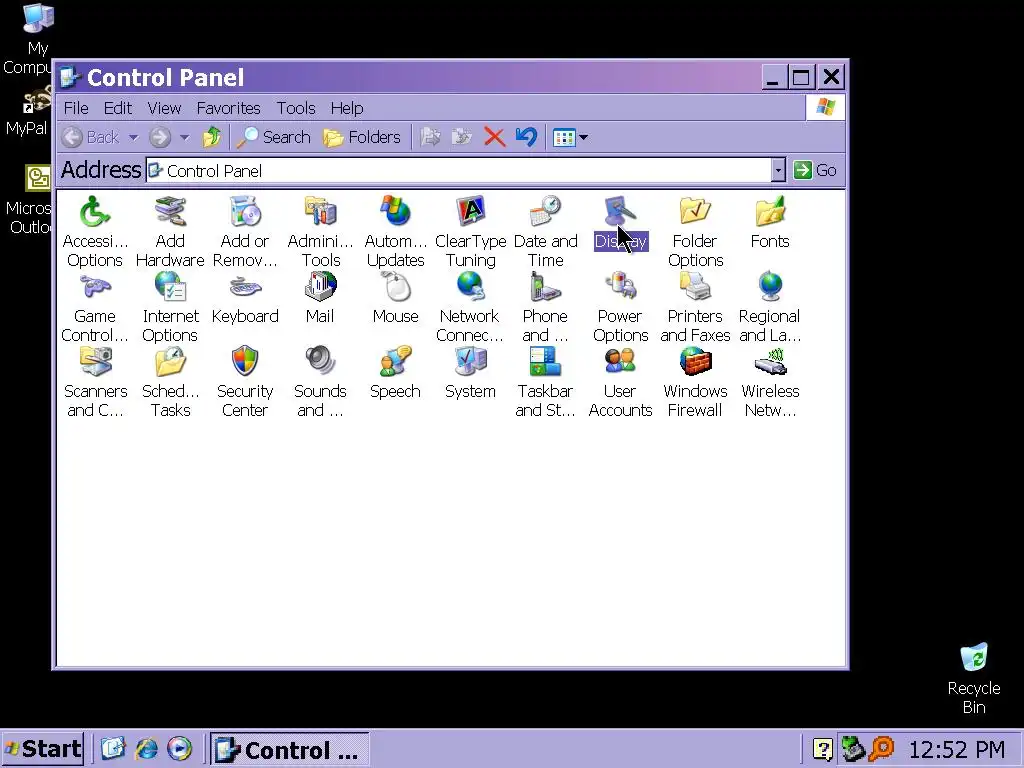Open the Help menu
Screen dimensions: 1024x768
tap(347, 108)
